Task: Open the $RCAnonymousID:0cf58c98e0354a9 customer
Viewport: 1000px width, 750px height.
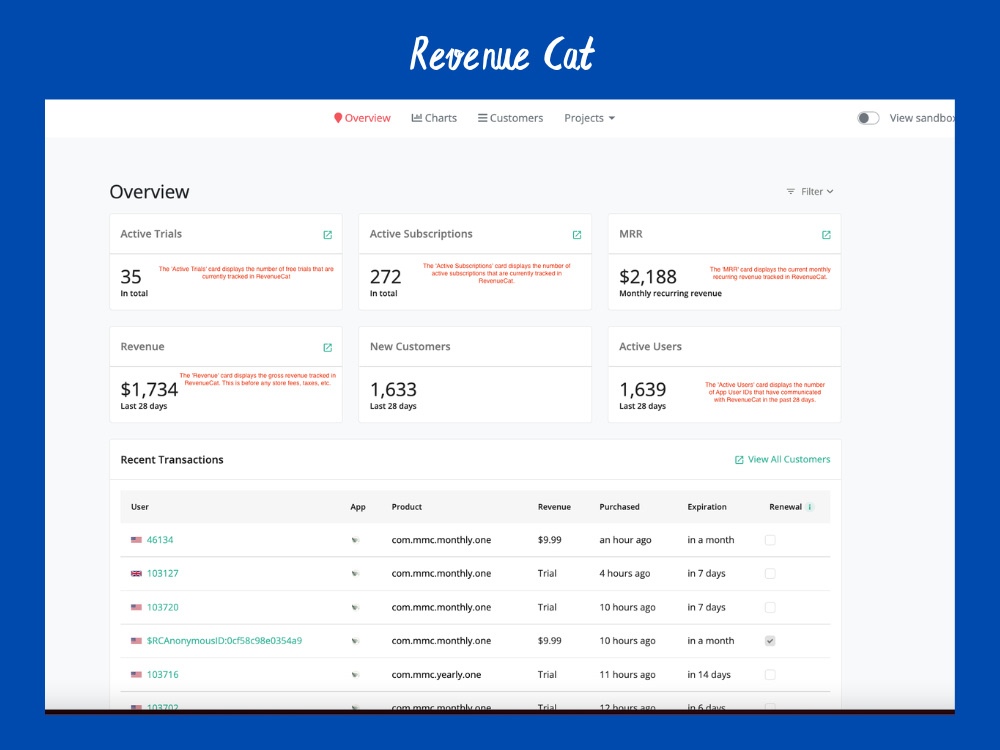Action: coord(224,640)
